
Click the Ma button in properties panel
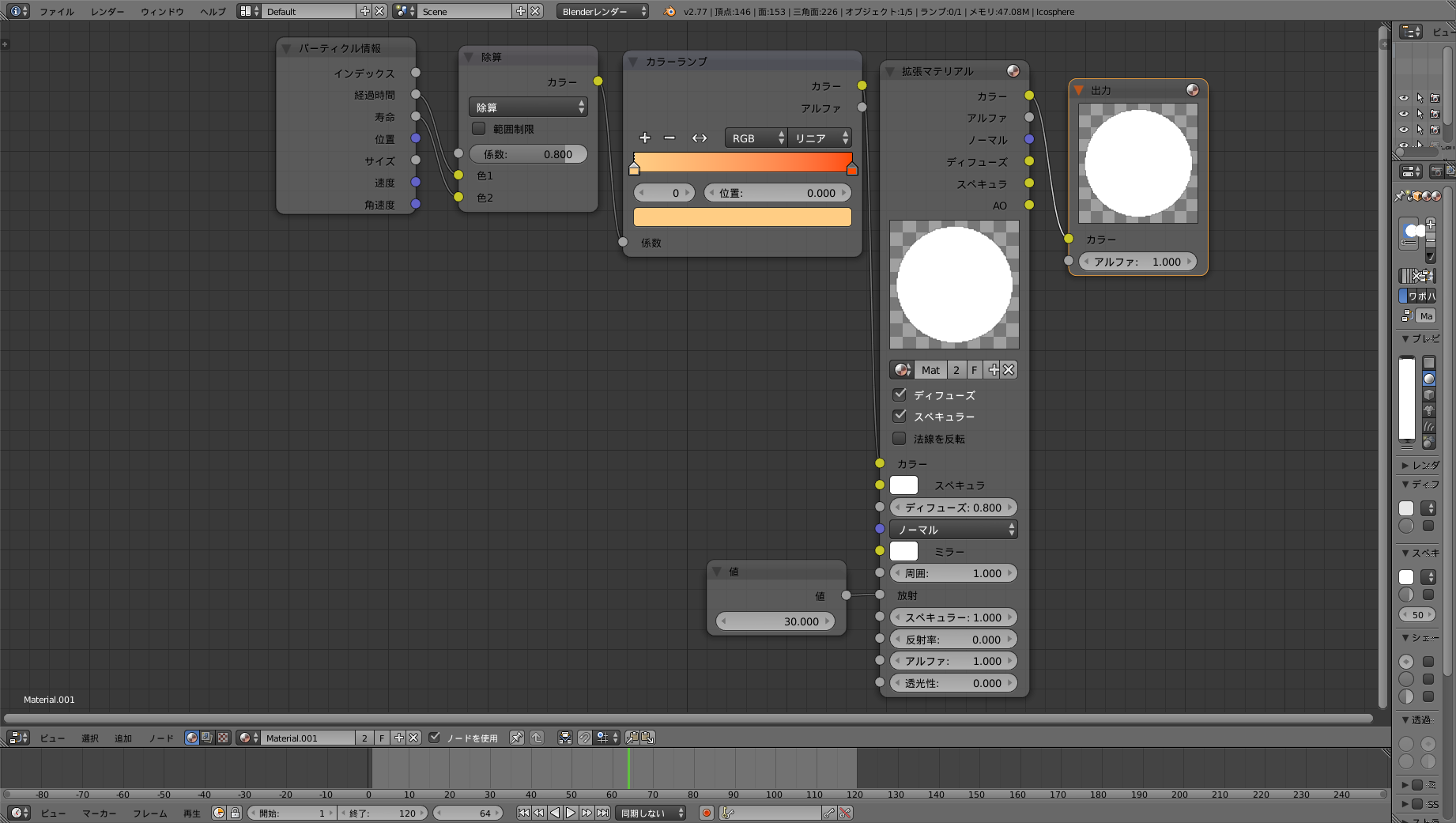[x=1426, y=315]
